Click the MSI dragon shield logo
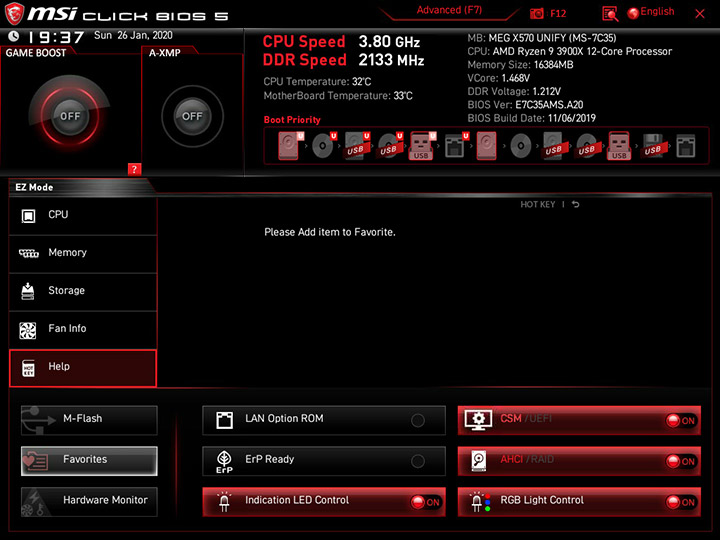Viewport: 720px width, 540px height. click(x=14, y=13)
